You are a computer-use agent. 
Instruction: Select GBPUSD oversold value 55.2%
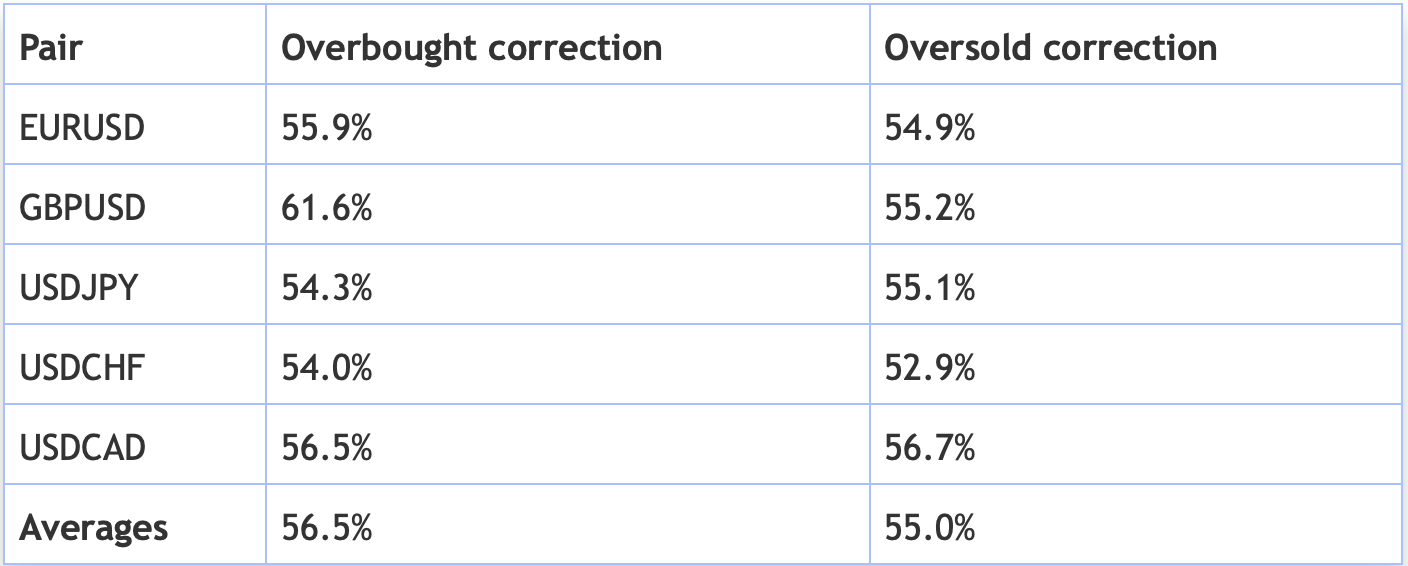(930, 208)
